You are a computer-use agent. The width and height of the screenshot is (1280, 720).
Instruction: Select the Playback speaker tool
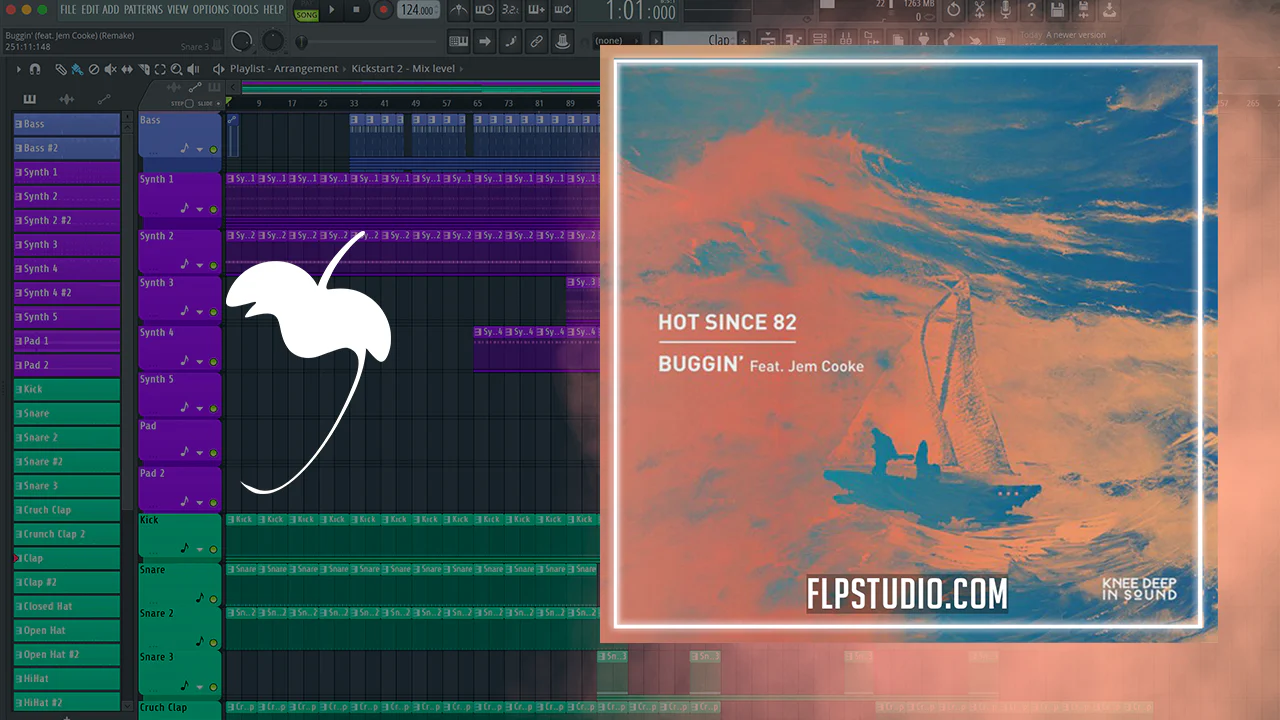[x=193, y=69]
